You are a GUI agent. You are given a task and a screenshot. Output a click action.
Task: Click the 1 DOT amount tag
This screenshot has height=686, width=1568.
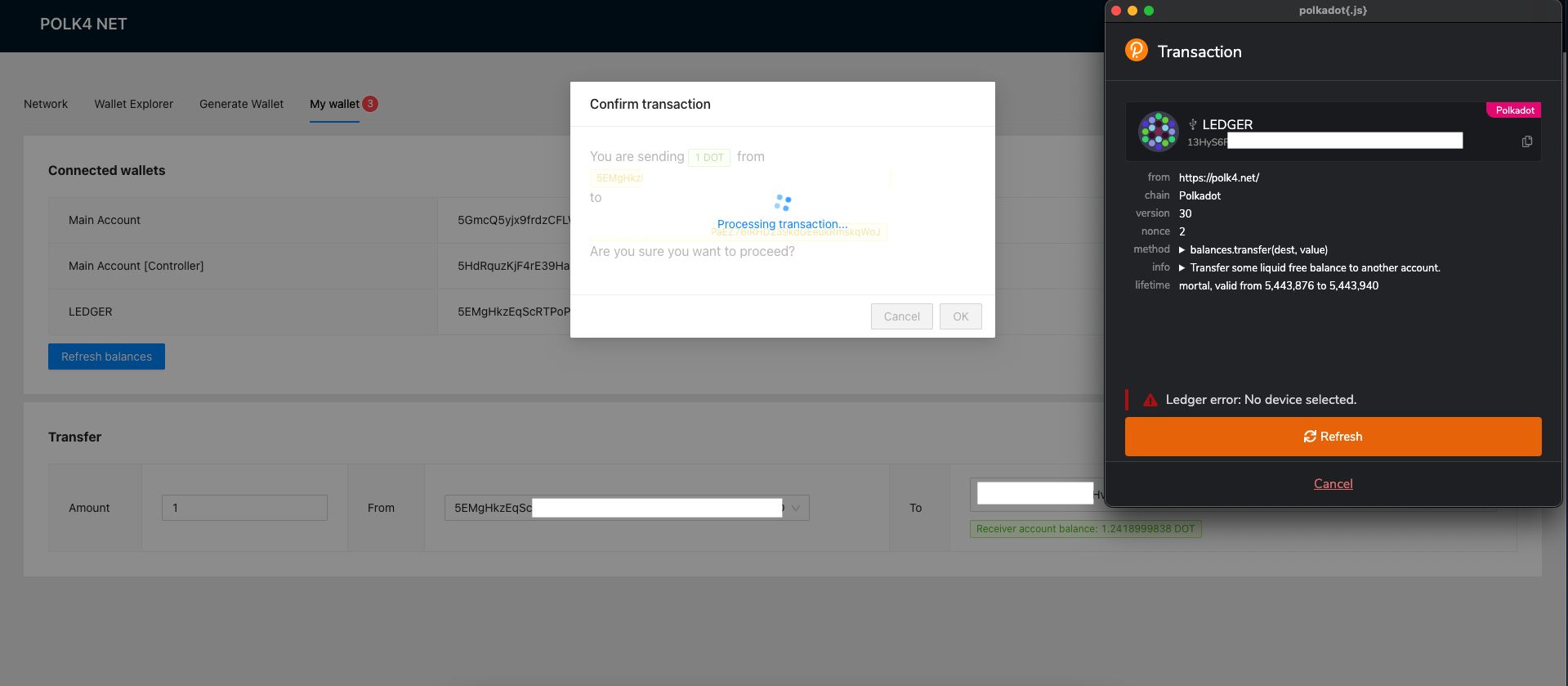pos(709,157)
